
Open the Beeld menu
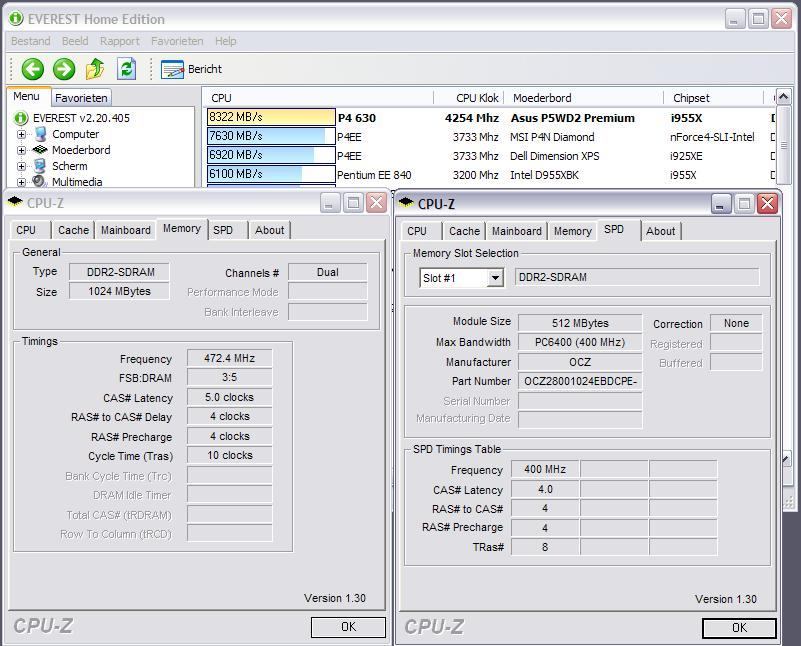point(75,41)
